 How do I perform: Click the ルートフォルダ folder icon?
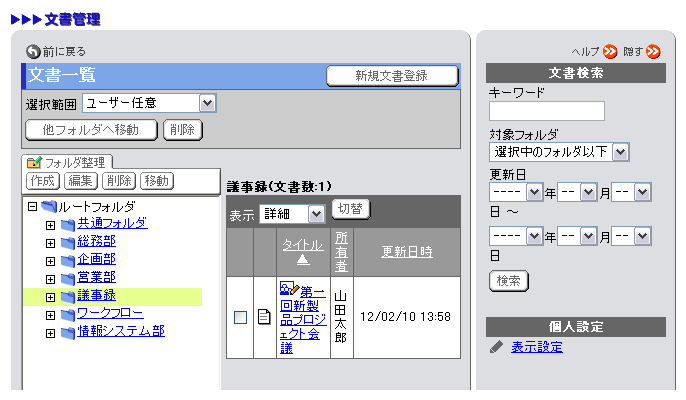[49, 206]
